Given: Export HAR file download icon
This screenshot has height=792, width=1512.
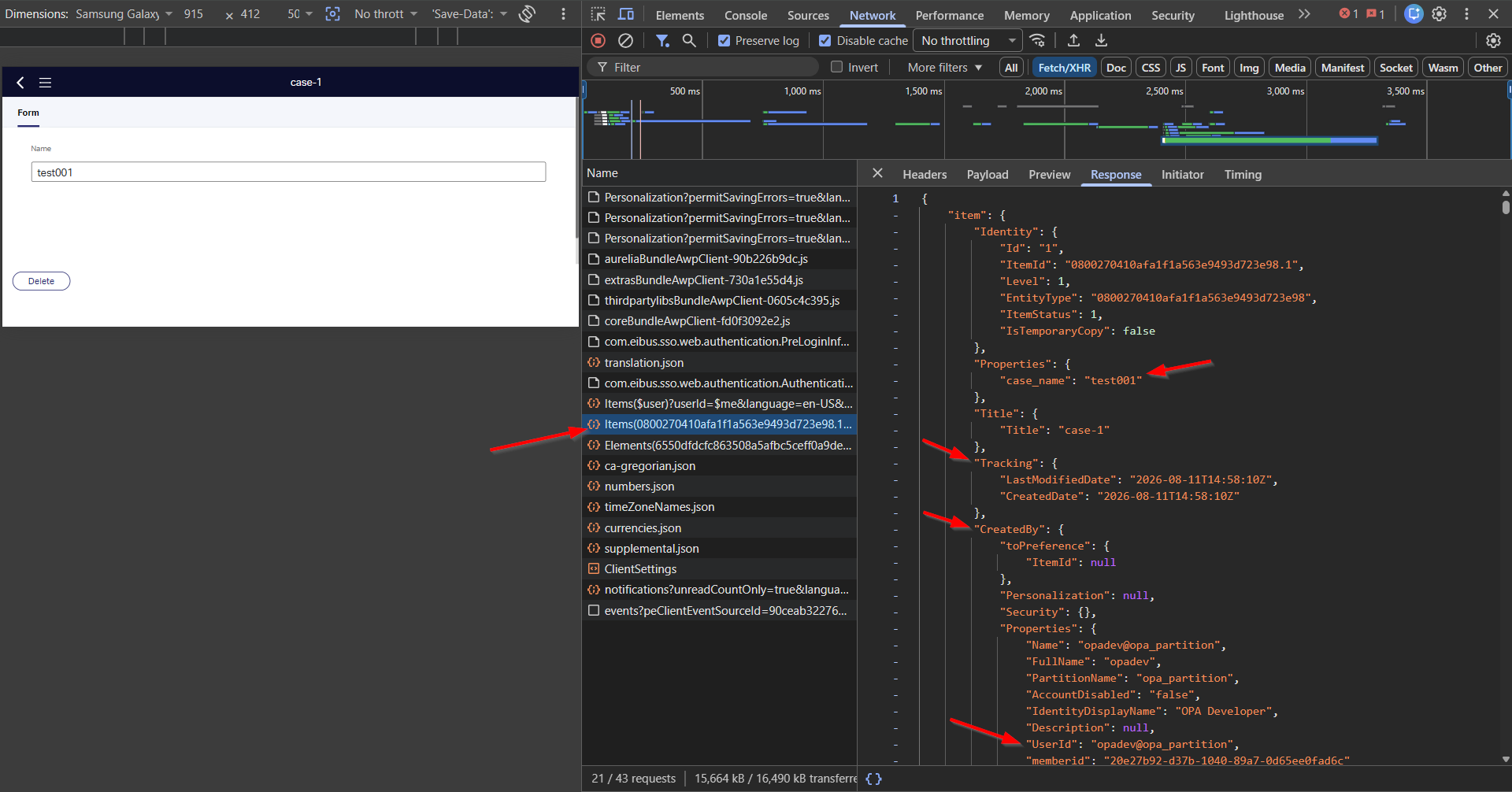Looking at the screenshot, I should (x=1101, y=40).
